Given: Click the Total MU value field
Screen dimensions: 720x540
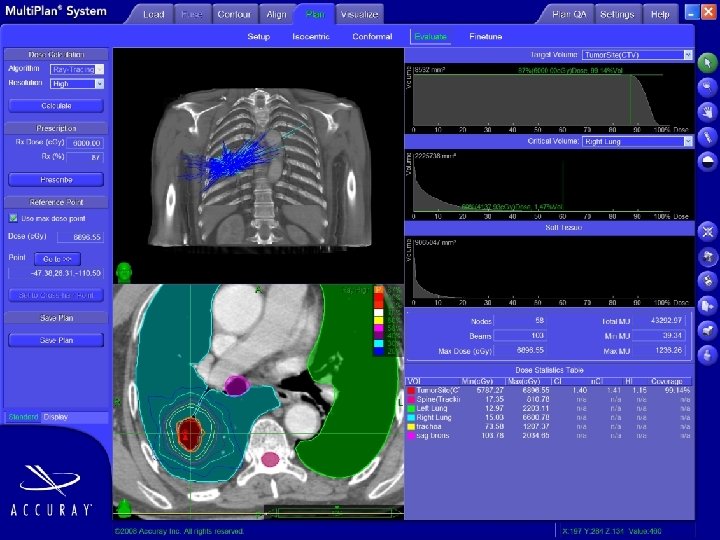Looking at the screenshot, I should (x=660, y=321).
